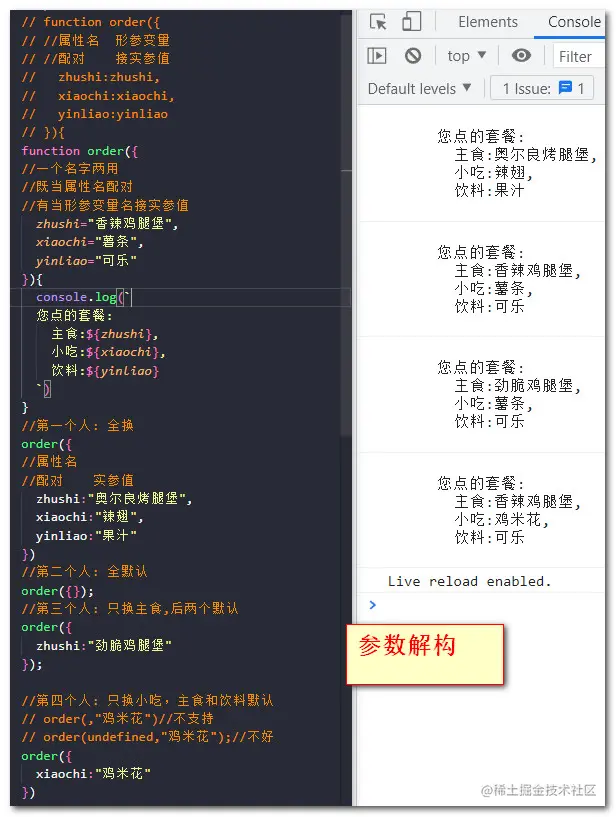Open live expression with the eye icon
The image size is (616, 817).
click(x=521, y=55)
